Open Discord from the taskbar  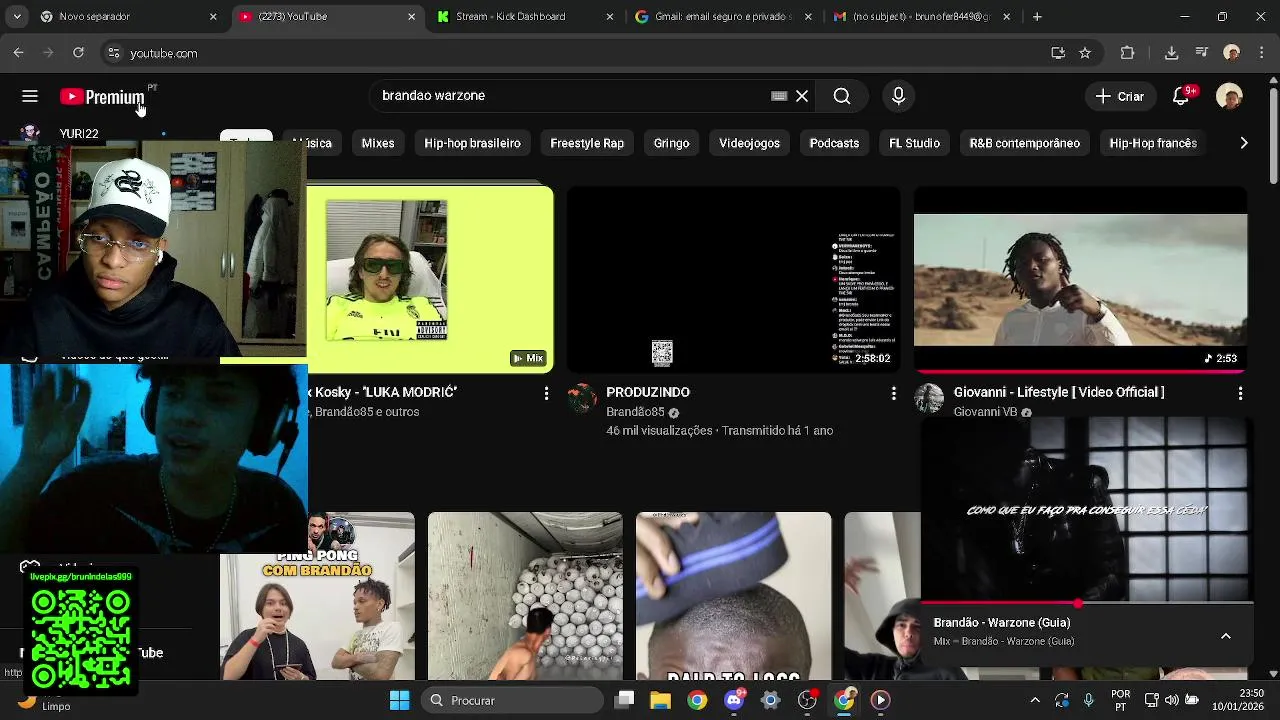point(734,700)
